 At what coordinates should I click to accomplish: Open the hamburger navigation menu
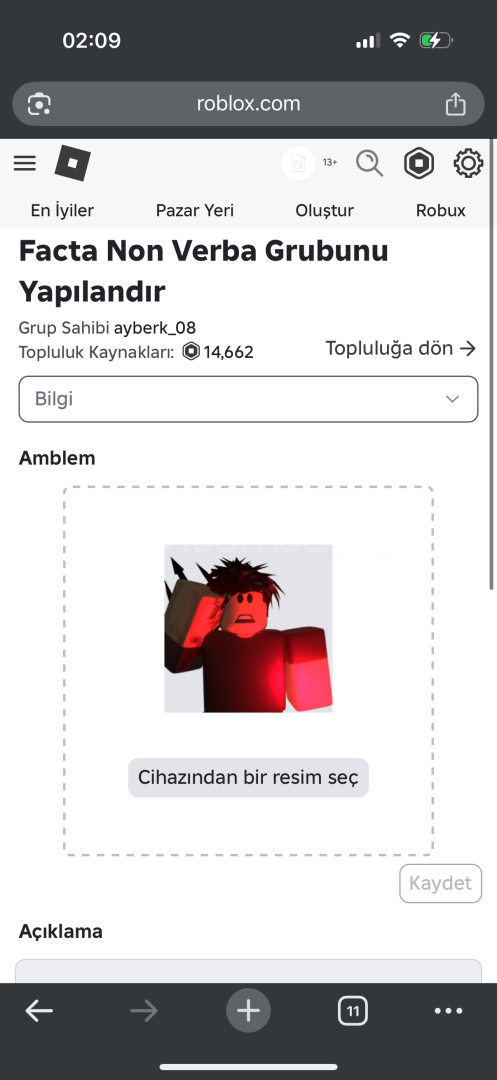25,163
